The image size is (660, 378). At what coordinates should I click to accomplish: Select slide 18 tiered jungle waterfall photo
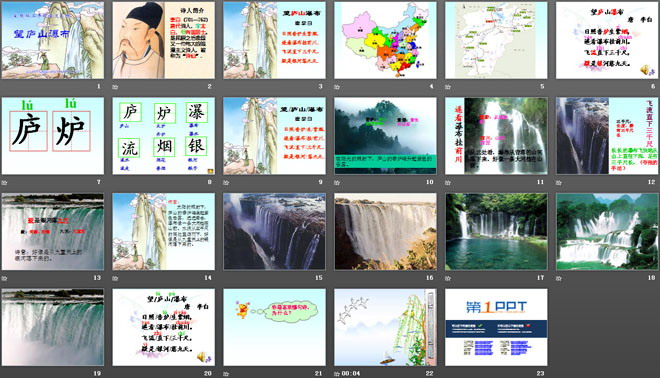coord(607,232)
